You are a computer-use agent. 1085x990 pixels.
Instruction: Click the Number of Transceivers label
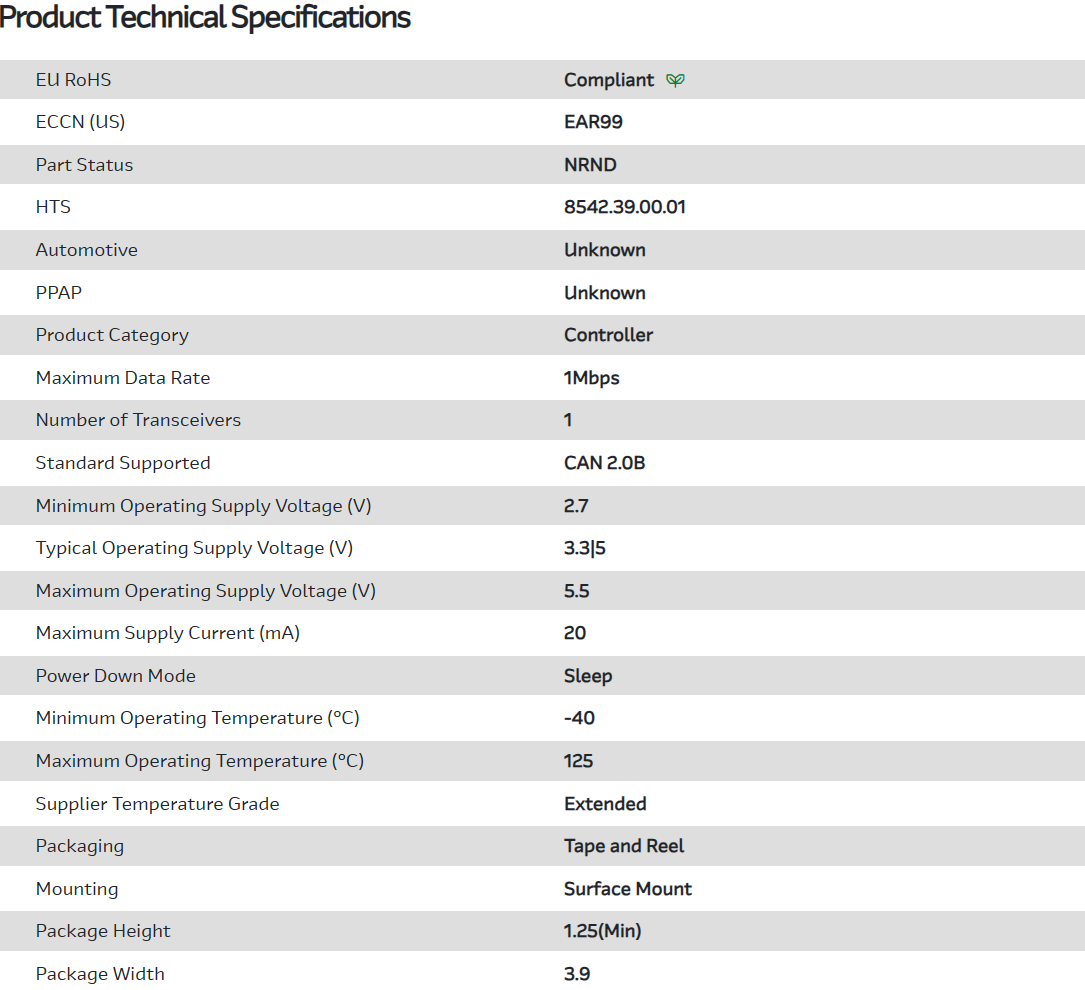coord(138,420)
